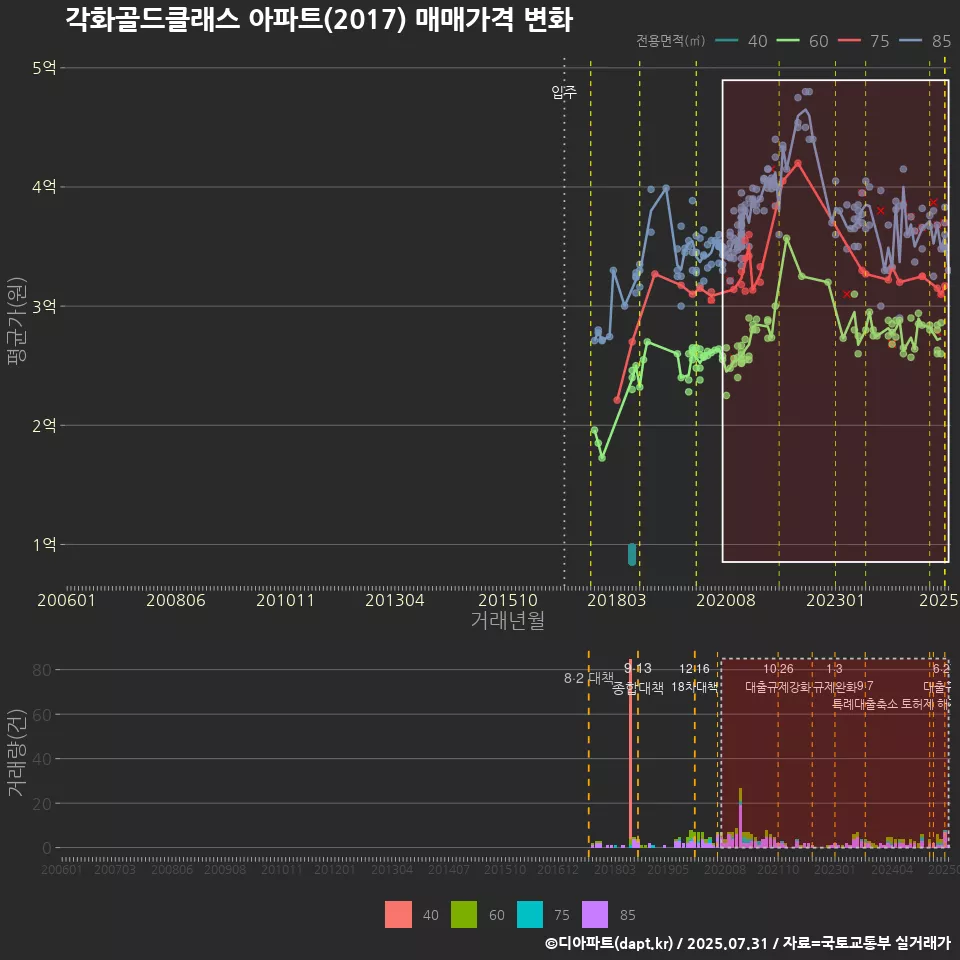Click 201612 on the volume chart axis
Image resolution: width=960 pixels, height=960 pixels.
click(558, 869)
